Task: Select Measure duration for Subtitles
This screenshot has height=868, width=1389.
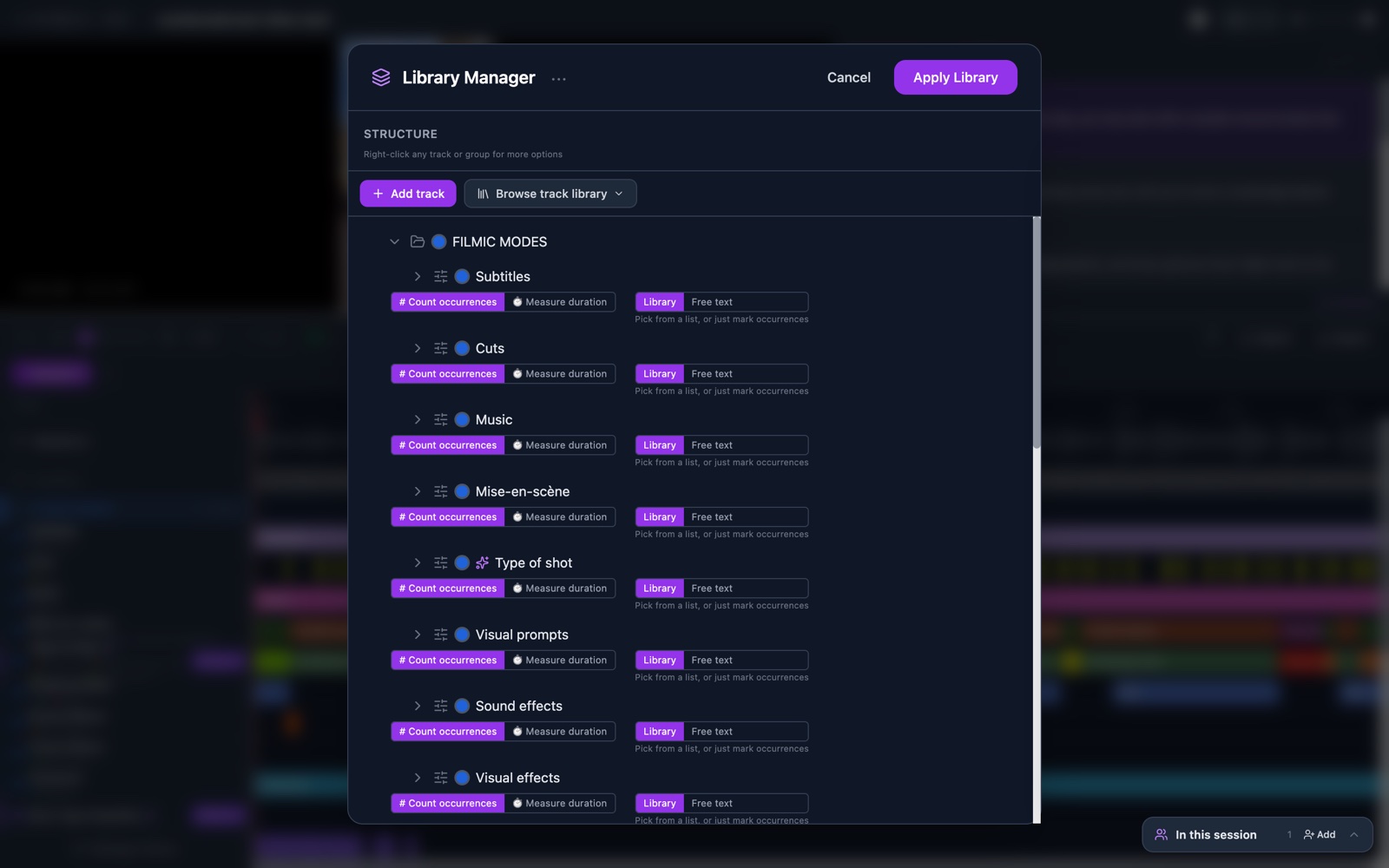Action: click(560, 302)
